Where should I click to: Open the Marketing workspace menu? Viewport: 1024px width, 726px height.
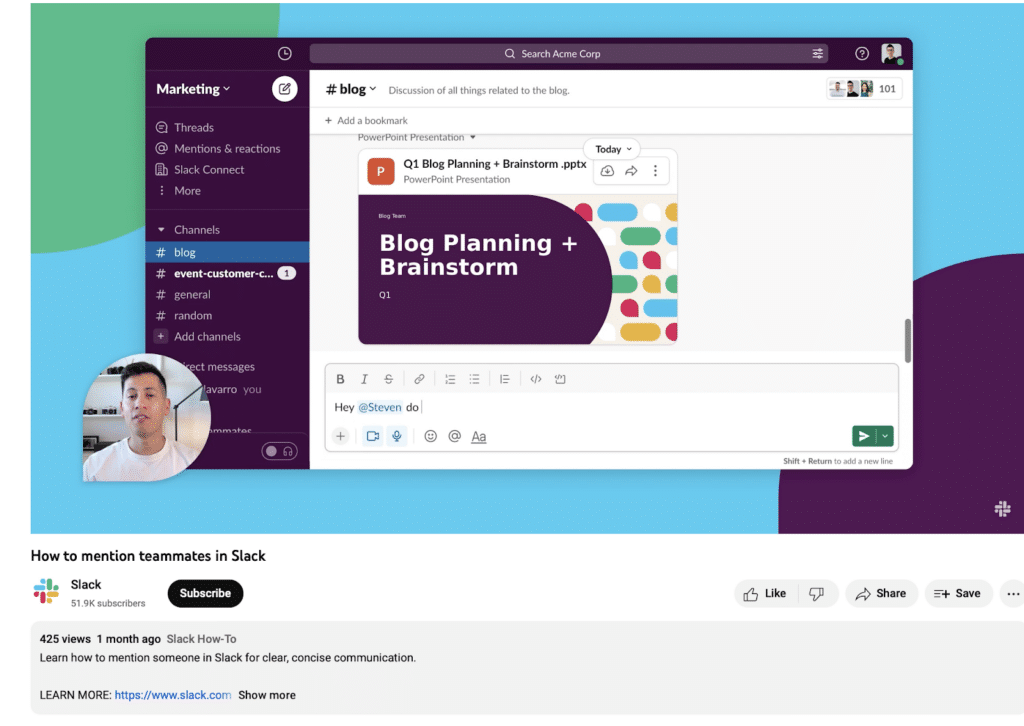tap(193, 89)
